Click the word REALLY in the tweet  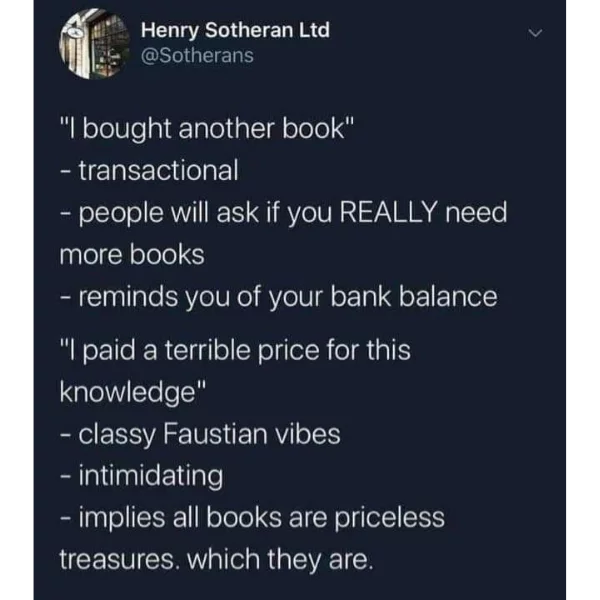388,212
